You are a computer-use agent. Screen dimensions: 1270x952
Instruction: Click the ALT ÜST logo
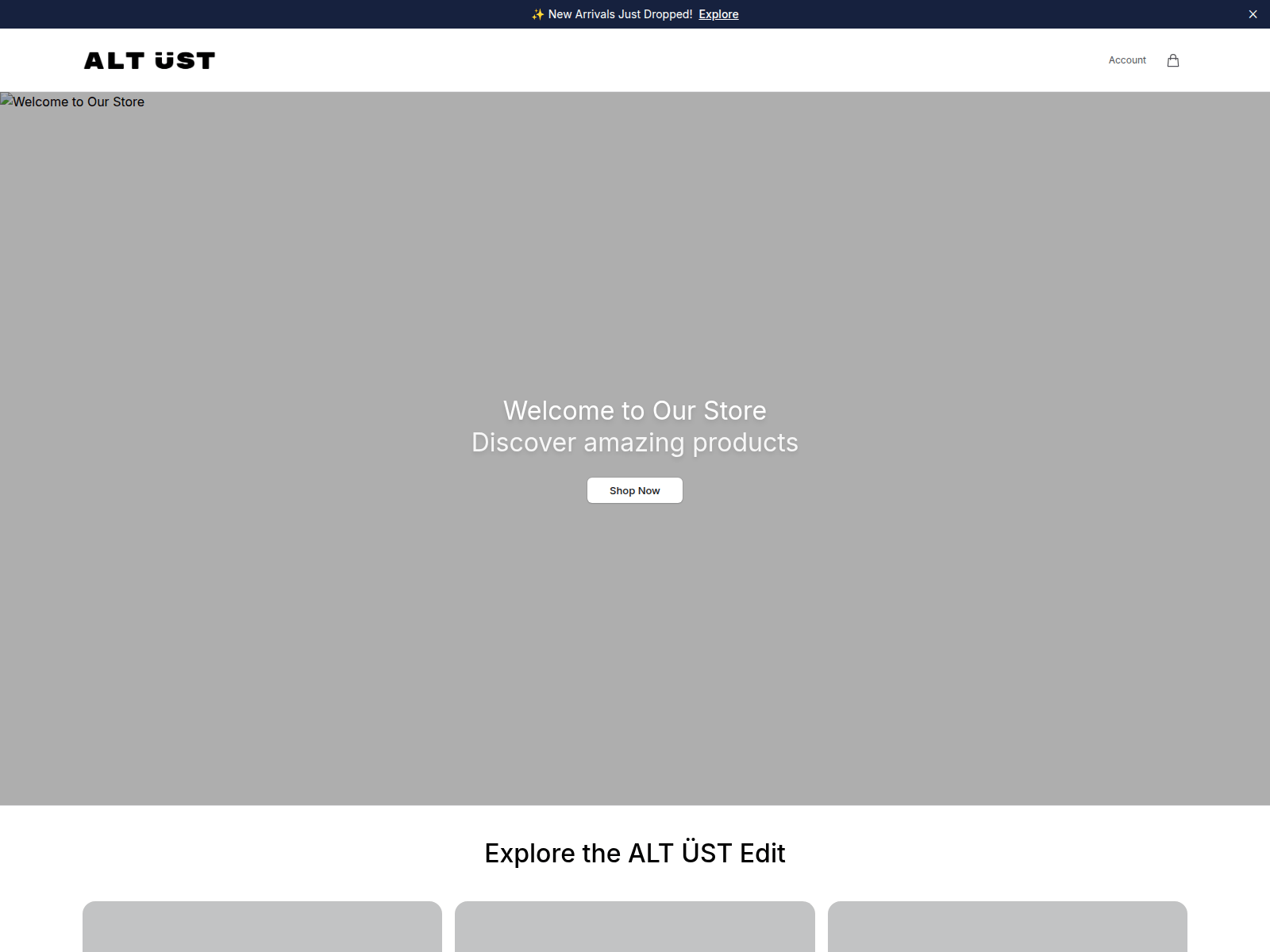click(x=149, y=60)
